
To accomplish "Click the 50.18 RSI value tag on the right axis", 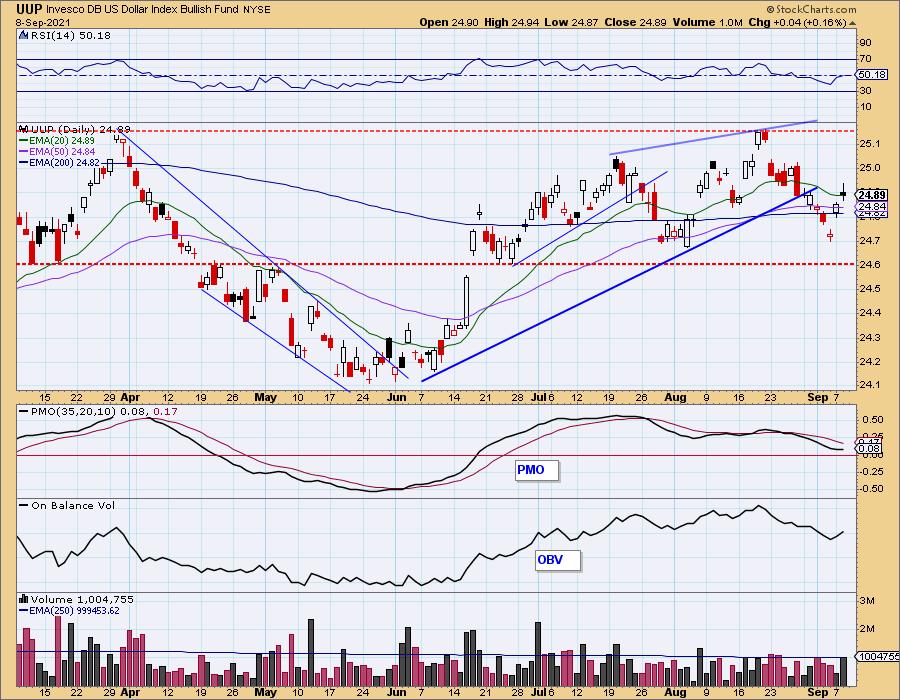I will click(x=872, y=75).
